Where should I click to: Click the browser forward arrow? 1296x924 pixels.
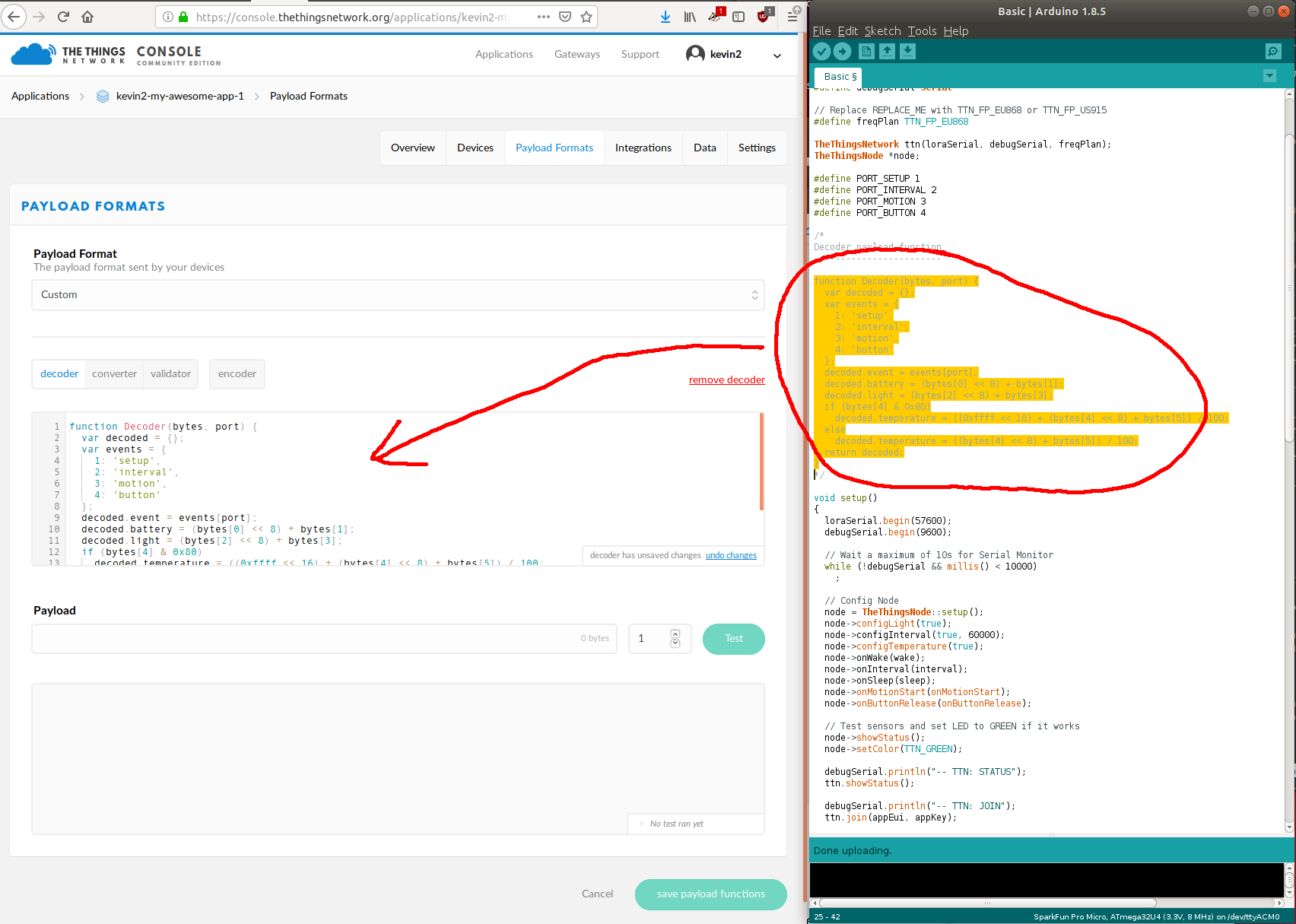click(39, 17)
